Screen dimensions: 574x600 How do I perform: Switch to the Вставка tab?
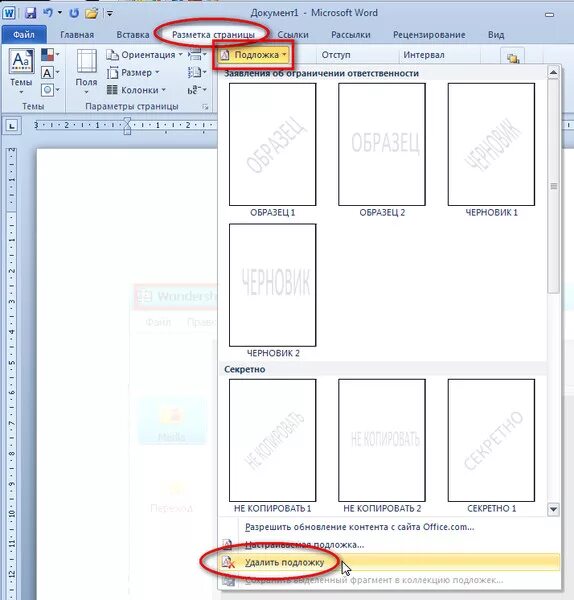[133, 35]
